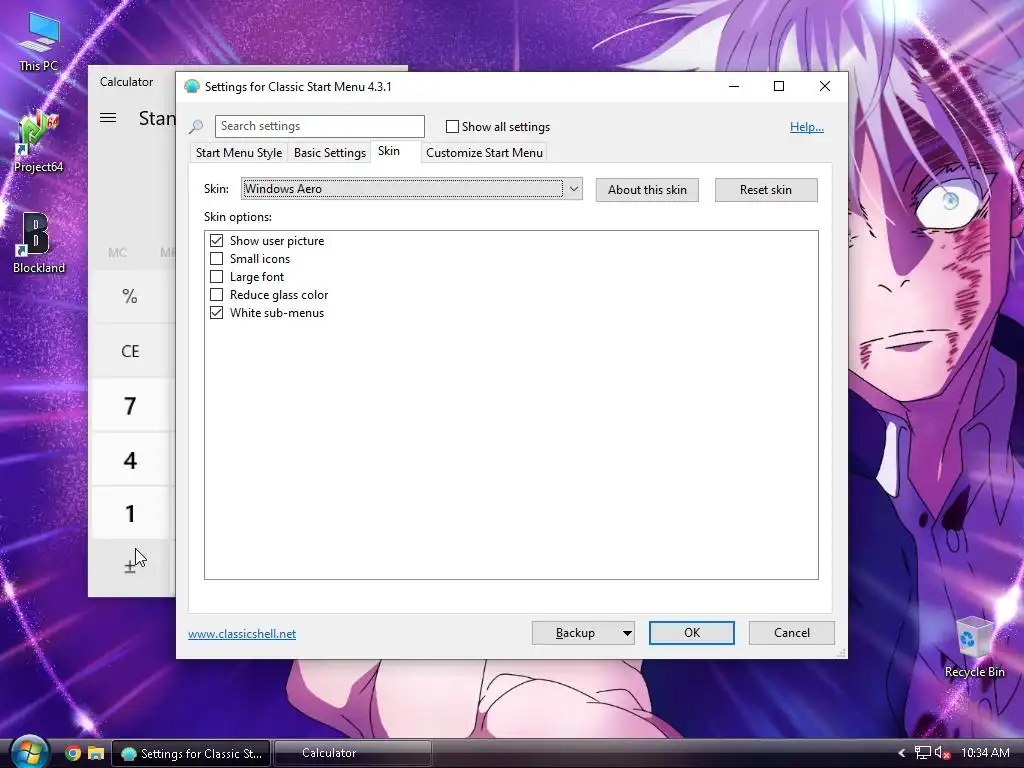
Task: Toggle Show user picture checkbox
Action: tap(216, 240)
